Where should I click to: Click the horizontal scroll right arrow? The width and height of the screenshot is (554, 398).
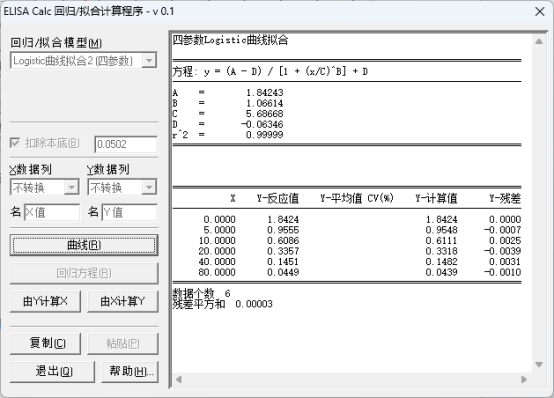[524, 380]
